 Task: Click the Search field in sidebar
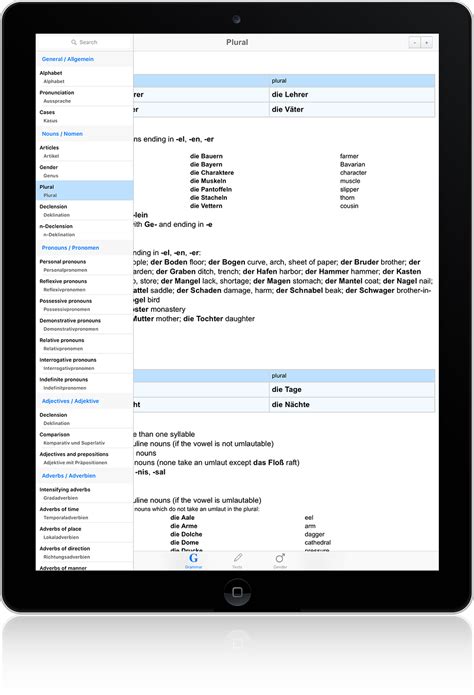[x=84, y=42]
